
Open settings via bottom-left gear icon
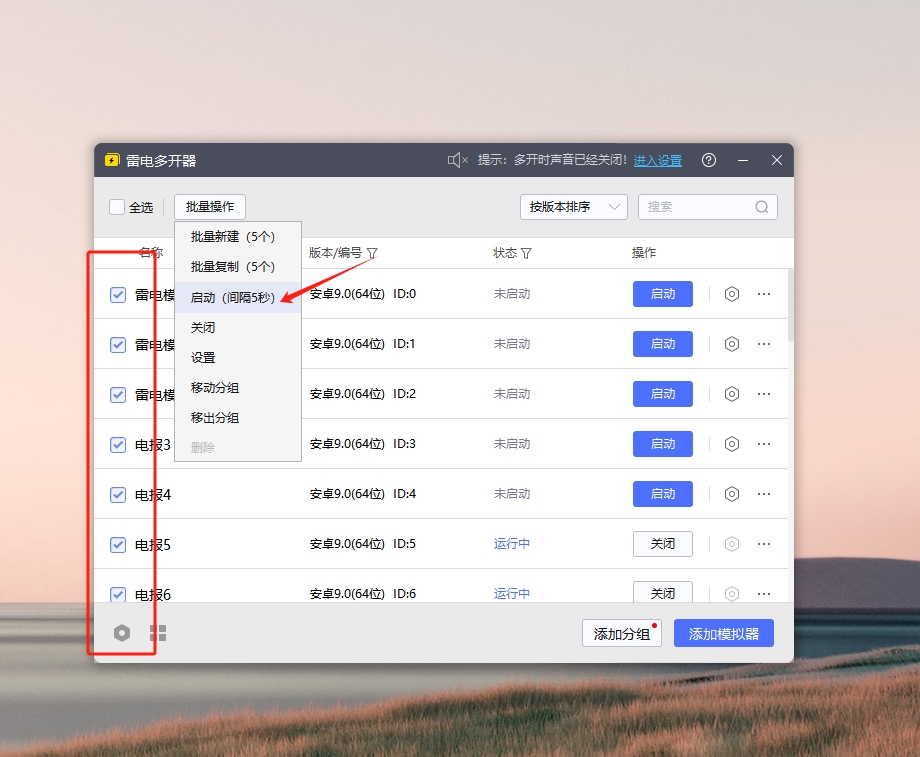point(122,633)
